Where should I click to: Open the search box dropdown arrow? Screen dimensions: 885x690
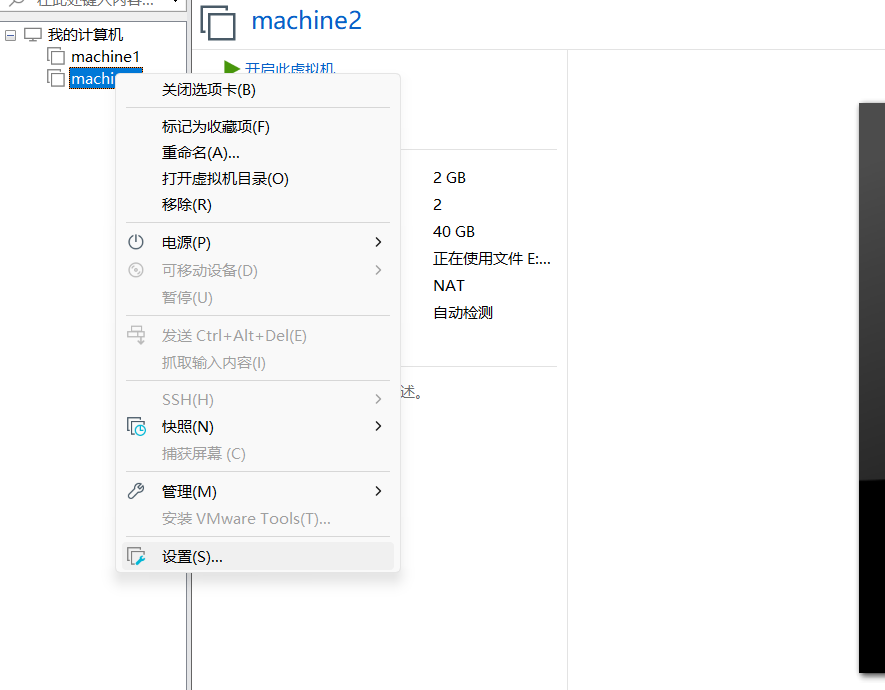(x=176, y=2)
